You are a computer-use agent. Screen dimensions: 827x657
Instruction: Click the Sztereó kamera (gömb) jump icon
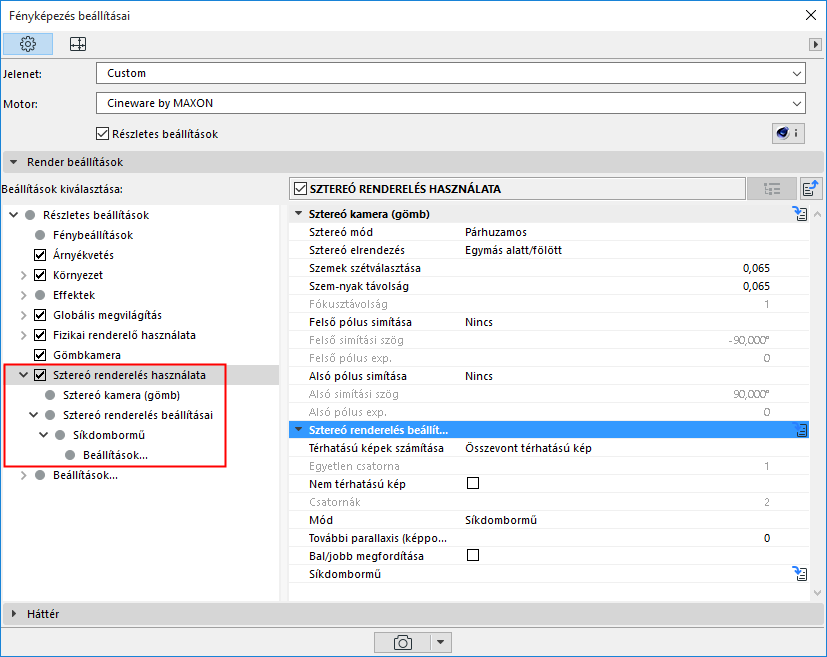800,214
